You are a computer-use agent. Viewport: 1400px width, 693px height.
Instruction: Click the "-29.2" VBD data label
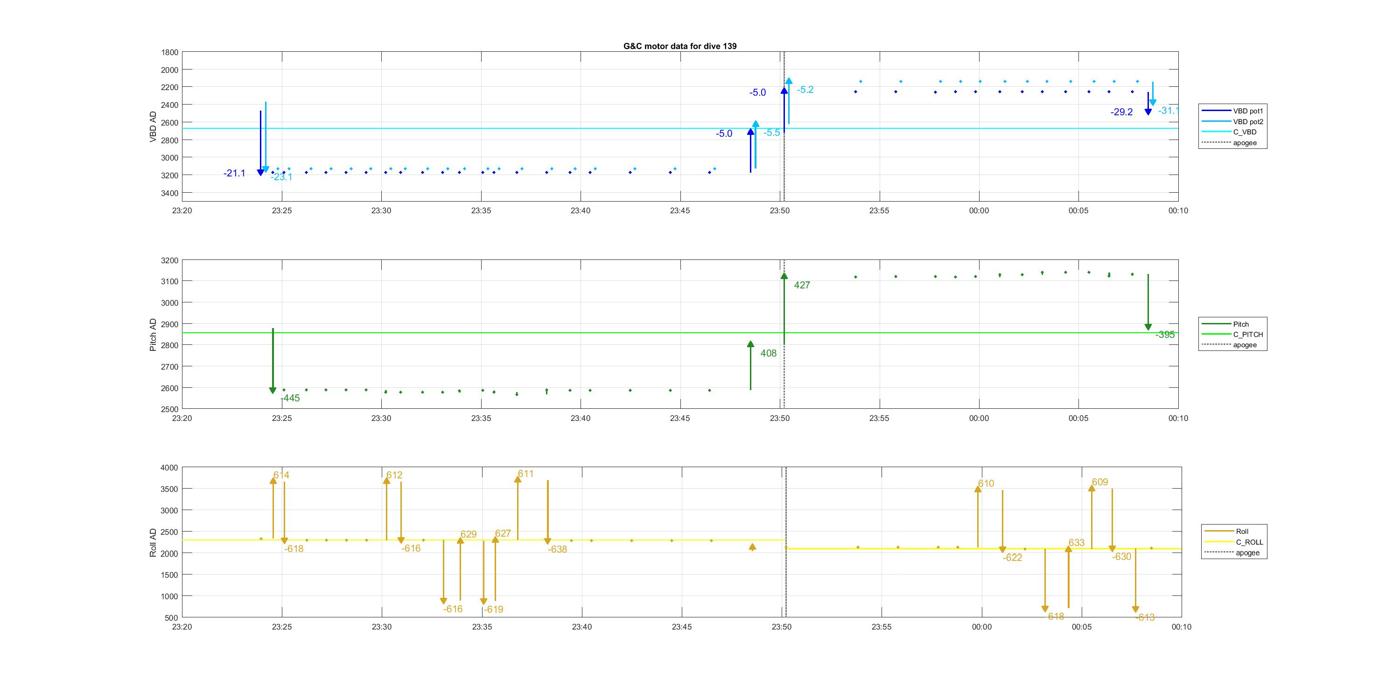[1122, 112]
